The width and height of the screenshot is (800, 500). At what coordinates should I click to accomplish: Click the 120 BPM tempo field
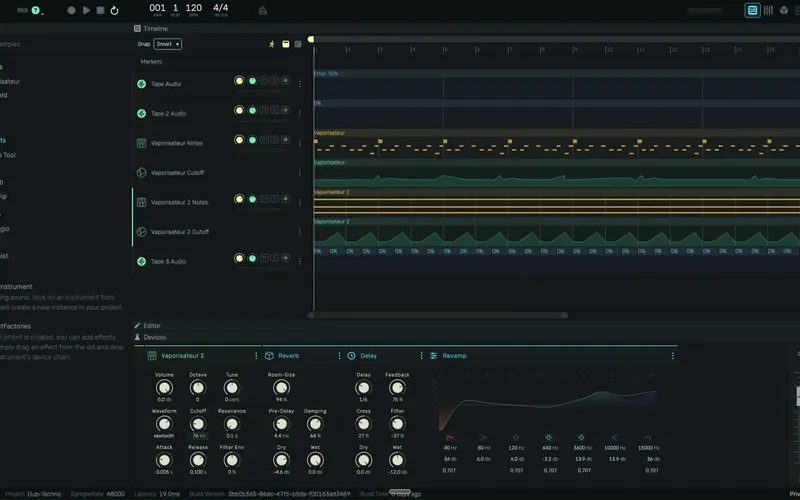pyautogui.click(x=193, y=10)
